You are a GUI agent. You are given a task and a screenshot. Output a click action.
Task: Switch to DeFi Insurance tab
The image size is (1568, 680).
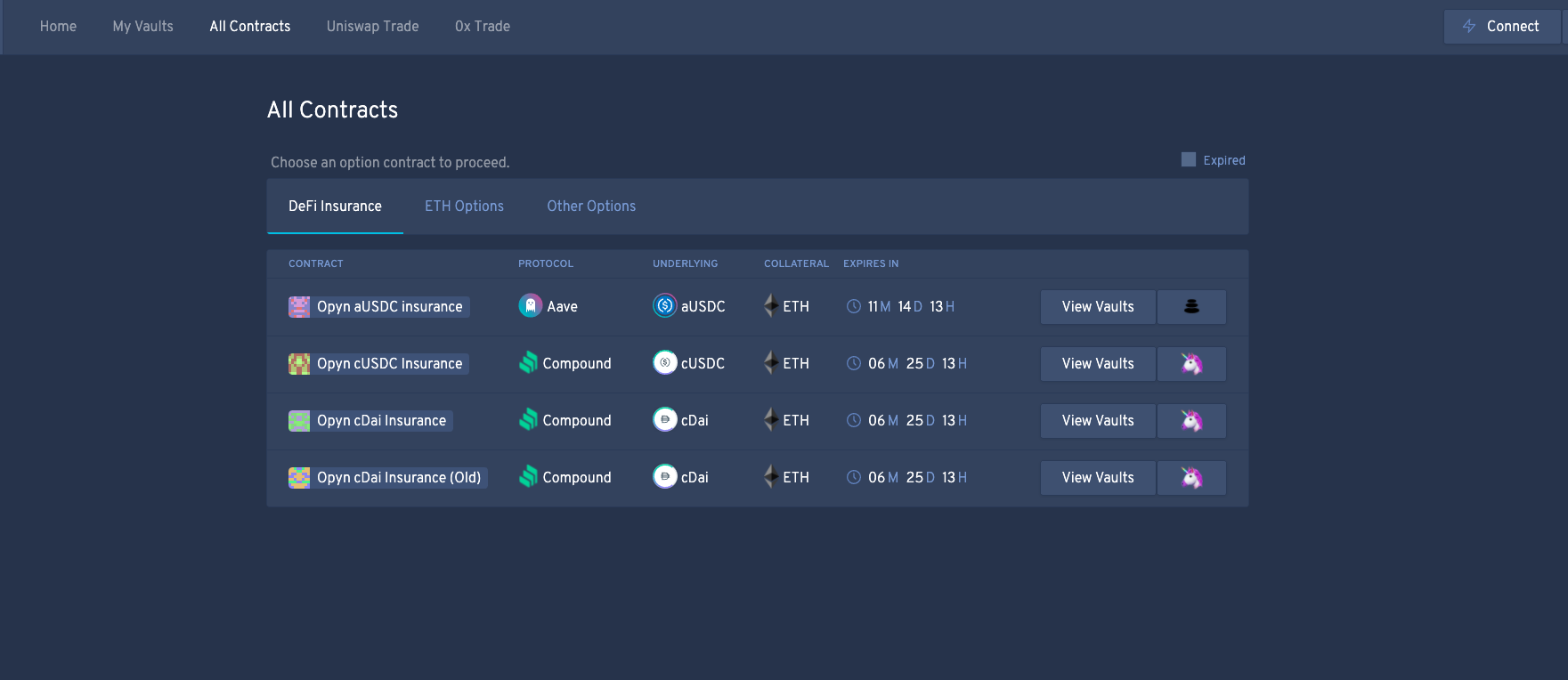(x=335, y=206)
